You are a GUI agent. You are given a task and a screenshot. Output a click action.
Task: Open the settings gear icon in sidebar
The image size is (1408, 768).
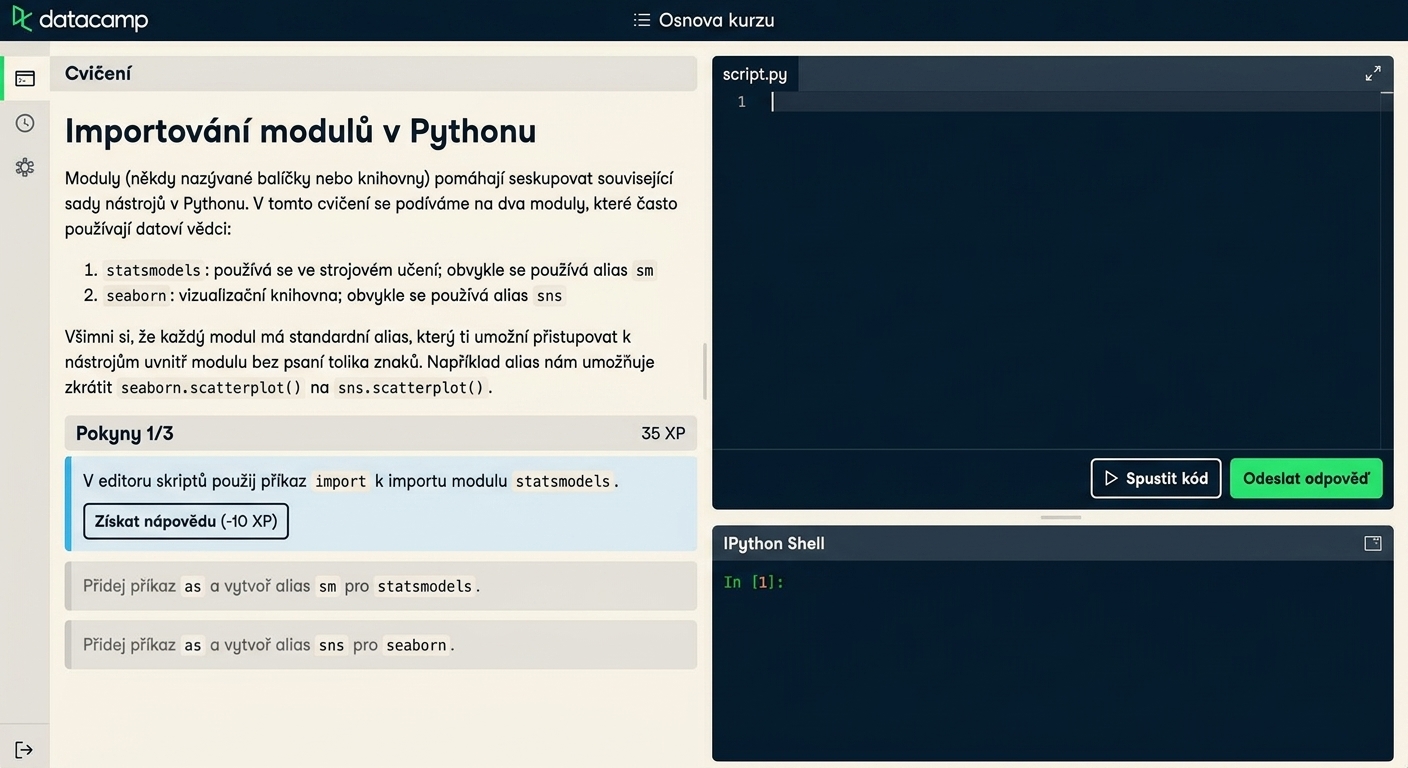(25, 167)
